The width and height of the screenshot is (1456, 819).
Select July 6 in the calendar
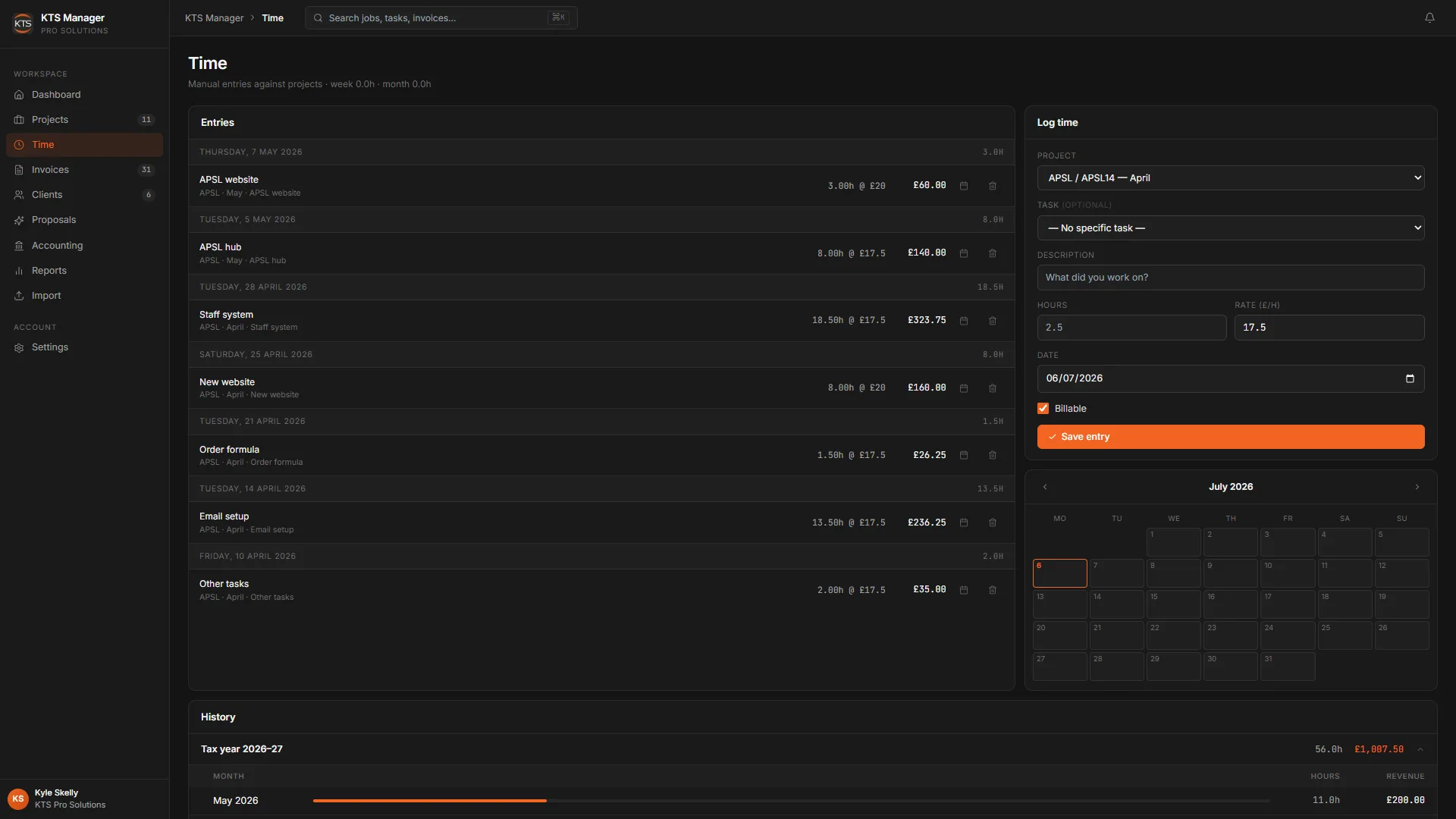click(x=1059, y=573)
